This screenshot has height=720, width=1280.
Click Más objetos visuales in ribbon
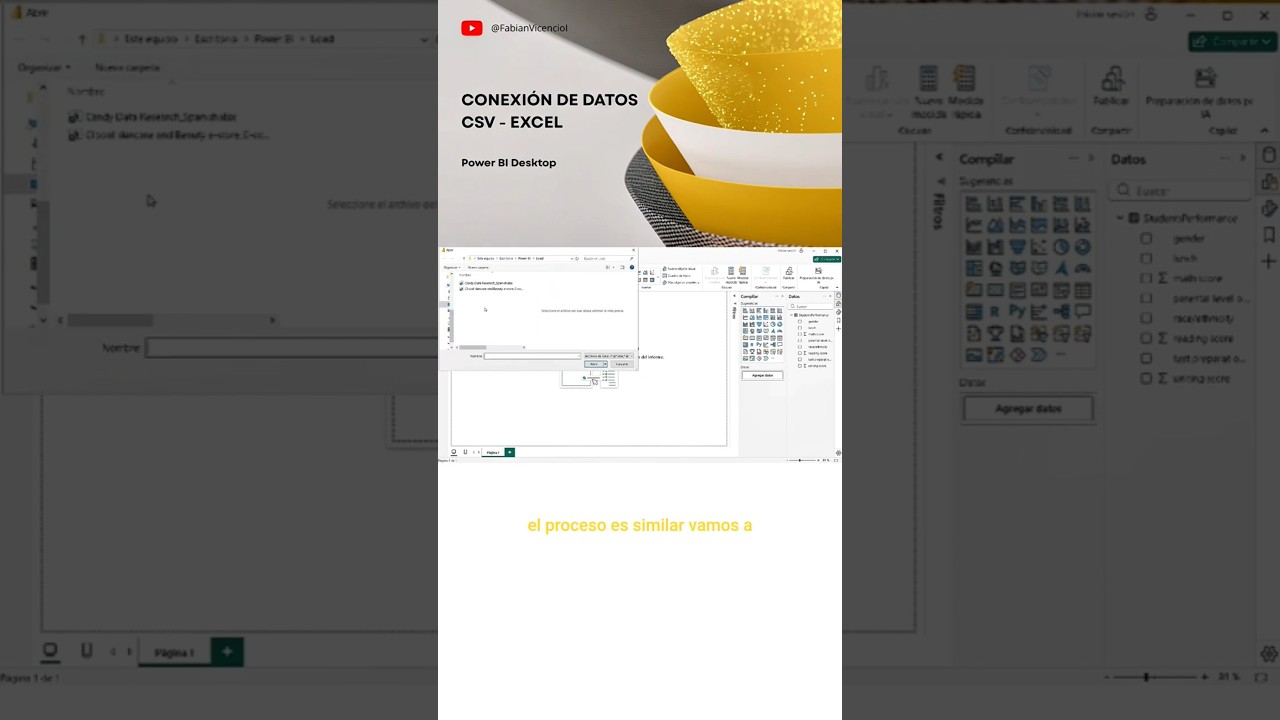click(x=681, y=283)
